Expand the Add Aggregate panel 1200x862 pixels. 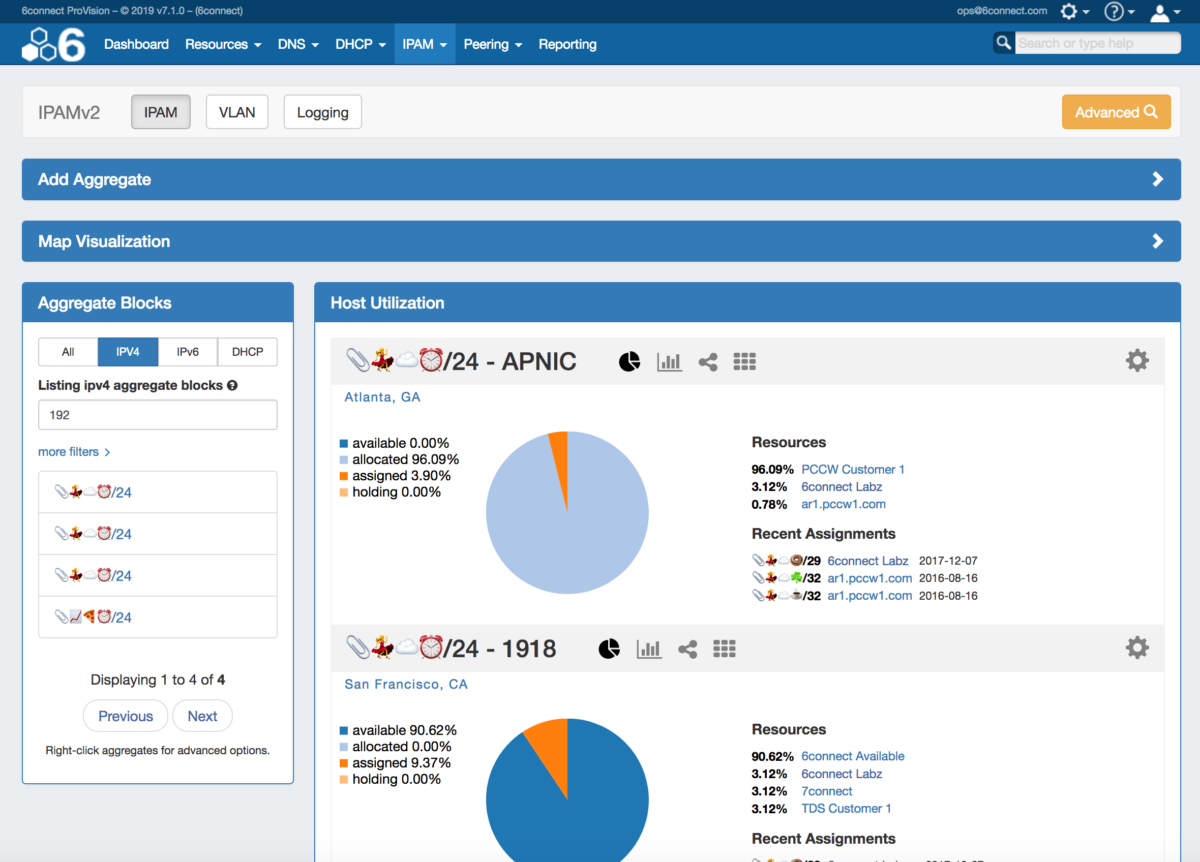tap(601, 179)
